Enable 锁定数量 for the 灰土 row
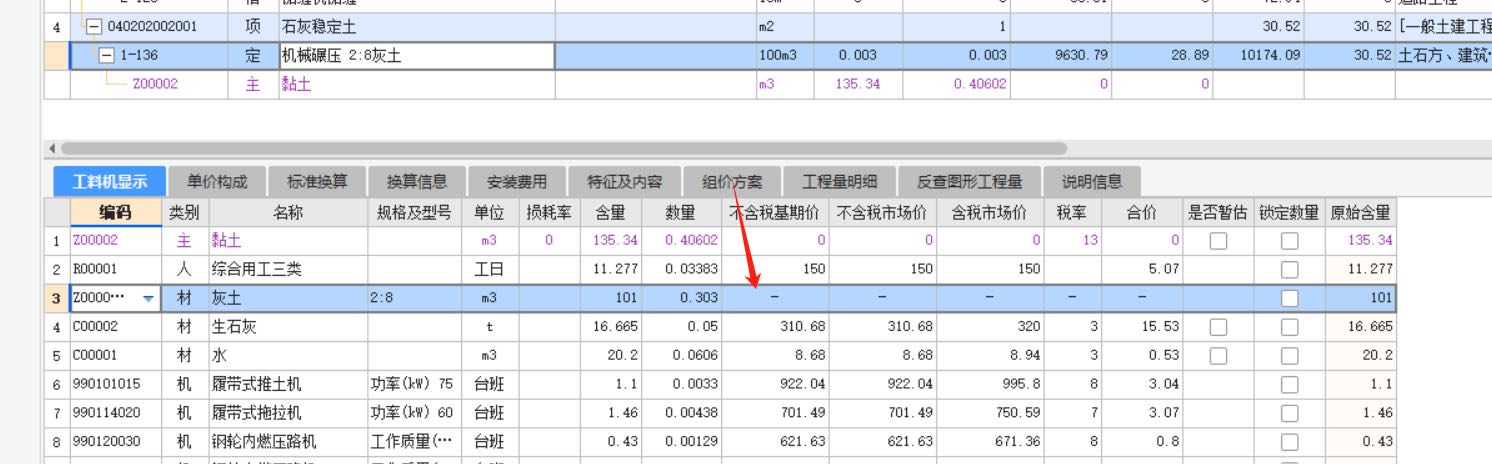Image resolution: width=1492 pixels, height=464 pixels. tap(1290, 298)
